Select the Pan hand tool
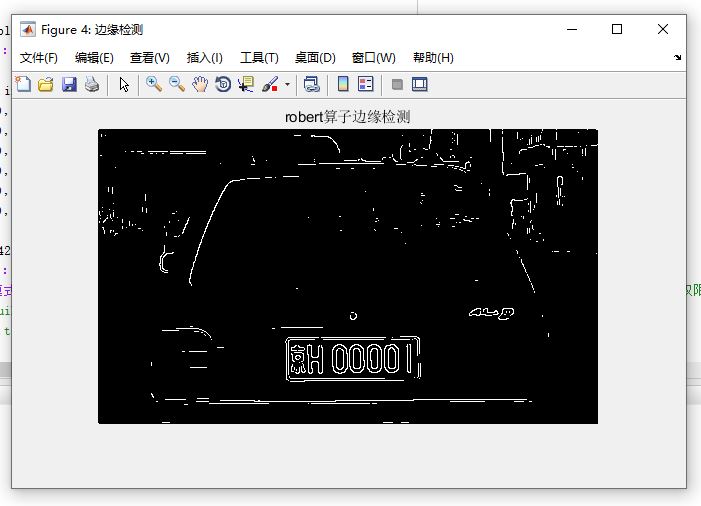The image size is (701, 506). (x=200, y=84)
